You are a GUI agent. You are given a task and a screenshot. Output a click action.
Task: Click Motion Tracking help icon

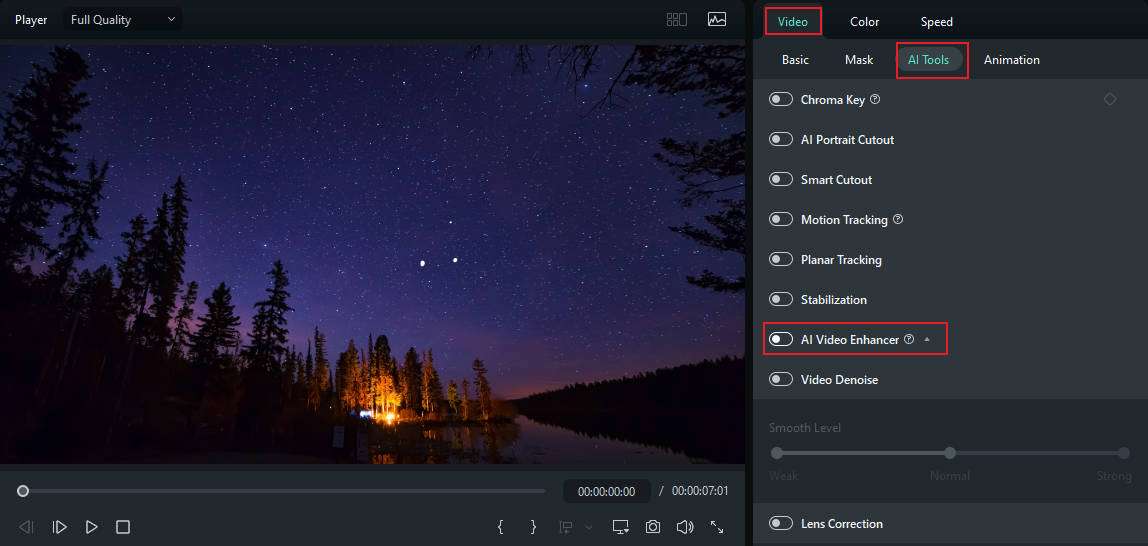pyautogui.click(x=898, y=220)
